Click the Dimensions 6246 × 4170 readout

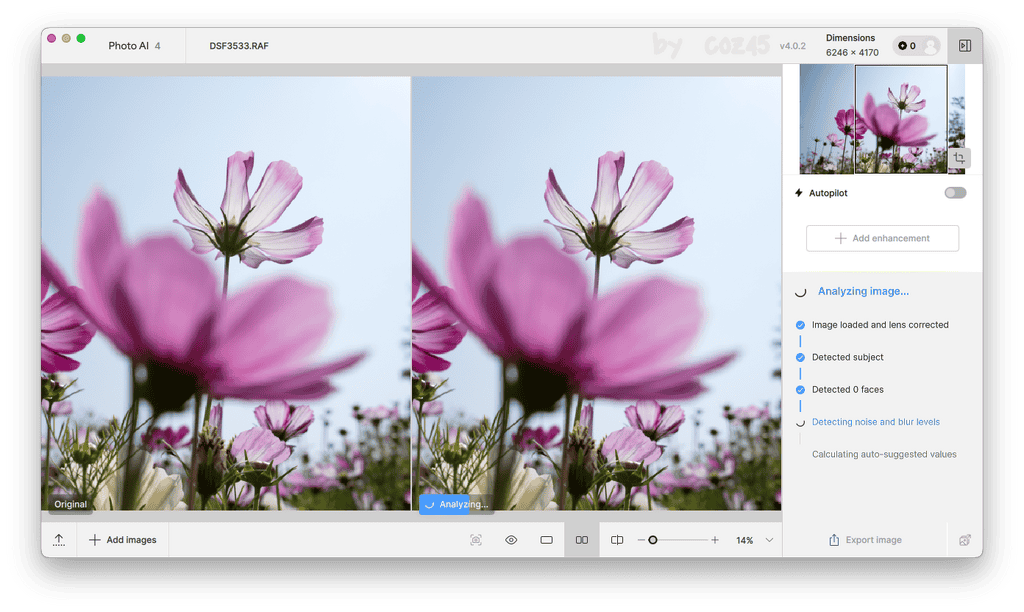852,45
